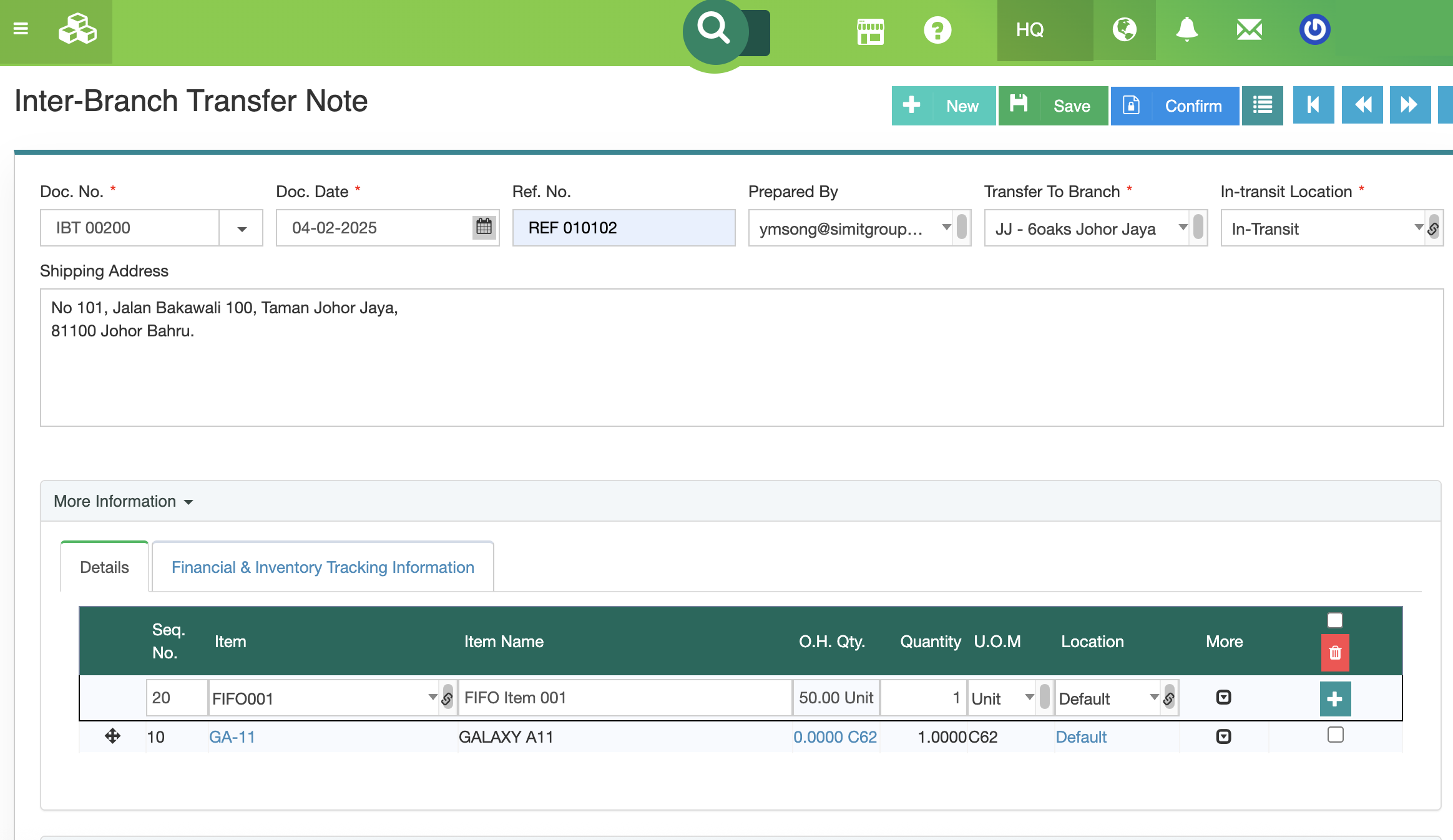Click In-transit Location link icon
The image size is (1453, 840).
[1434, 229]
